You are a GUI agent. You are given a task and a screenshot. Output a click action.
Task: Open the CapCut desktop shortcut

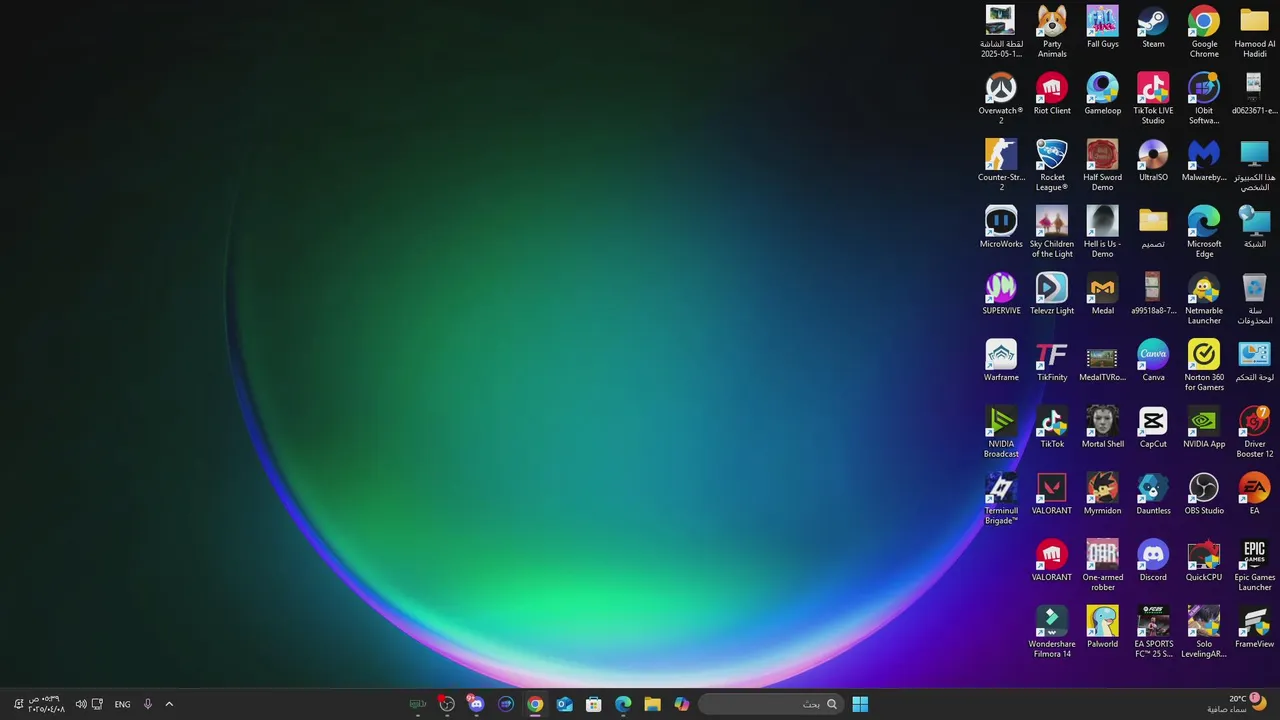click(1153, 427)
